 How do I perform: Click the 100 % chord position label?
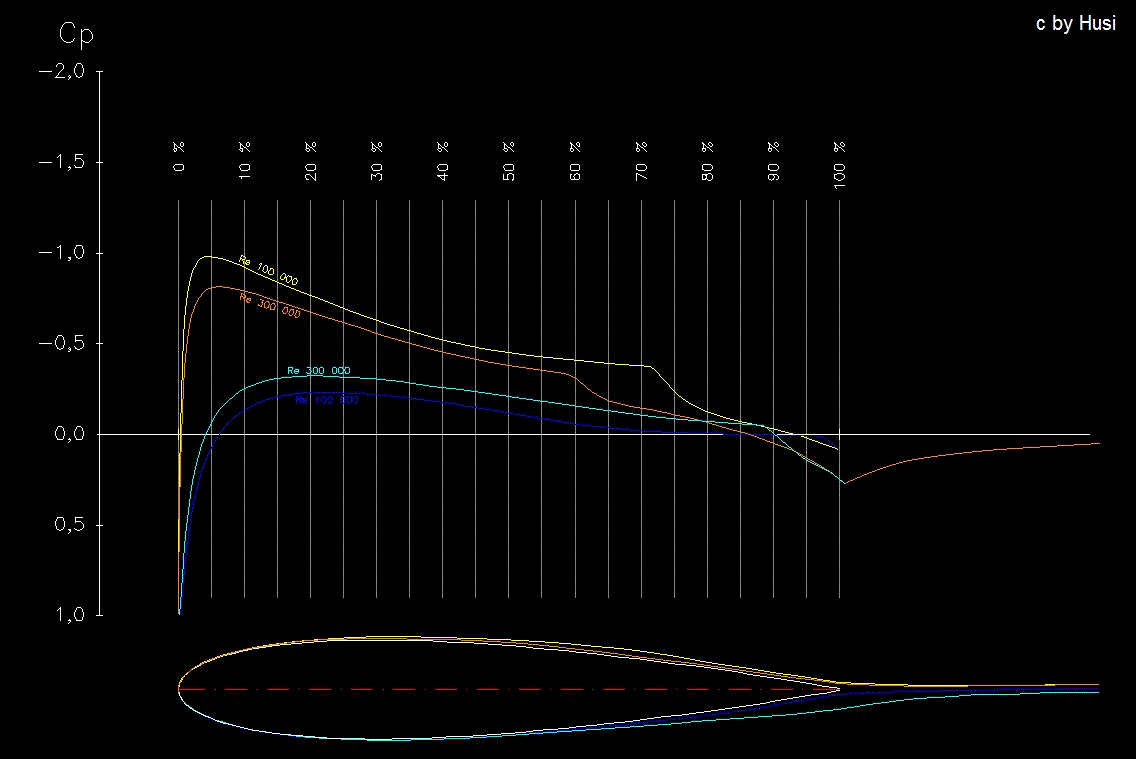click(x=839, y=162)
